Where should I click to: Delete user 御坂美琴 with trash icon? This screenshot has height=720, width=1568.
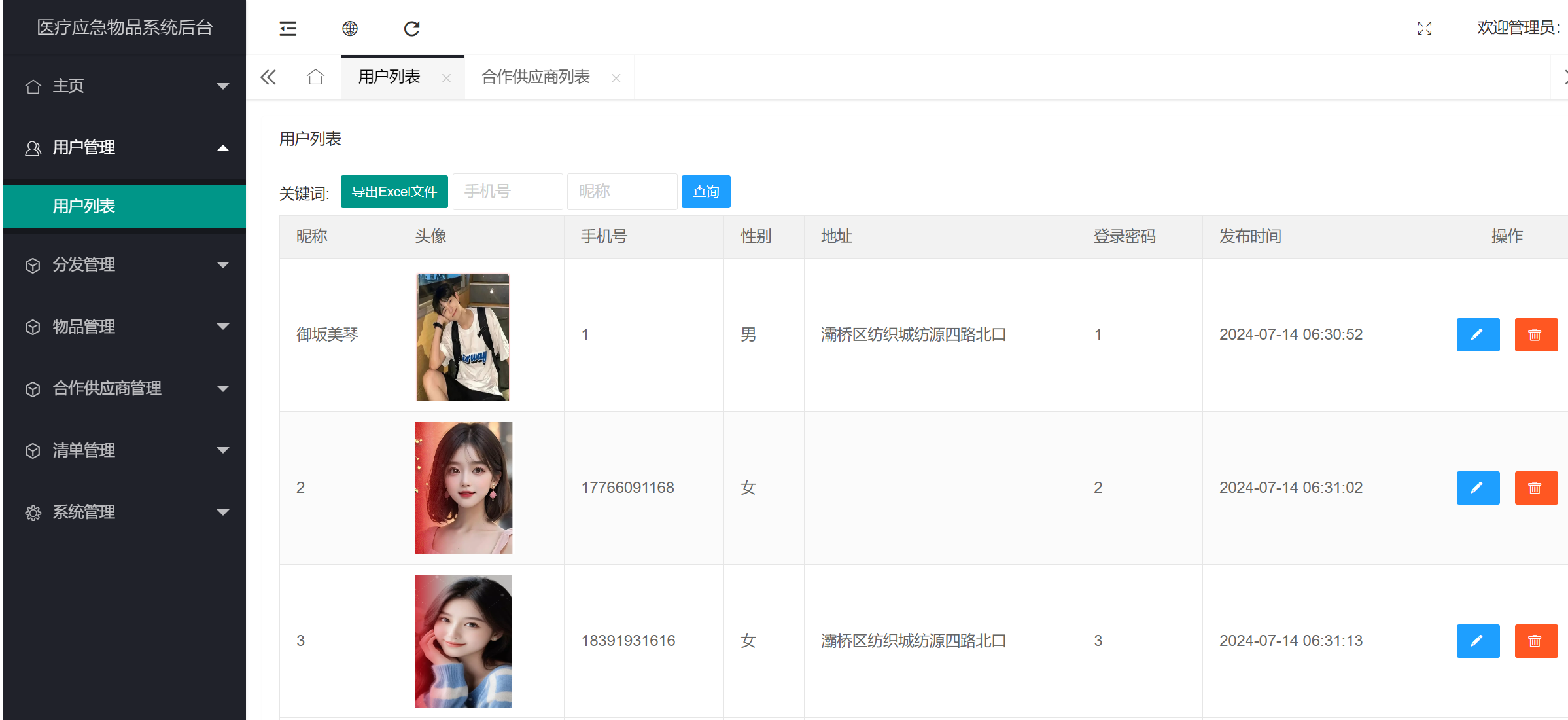1535,334
